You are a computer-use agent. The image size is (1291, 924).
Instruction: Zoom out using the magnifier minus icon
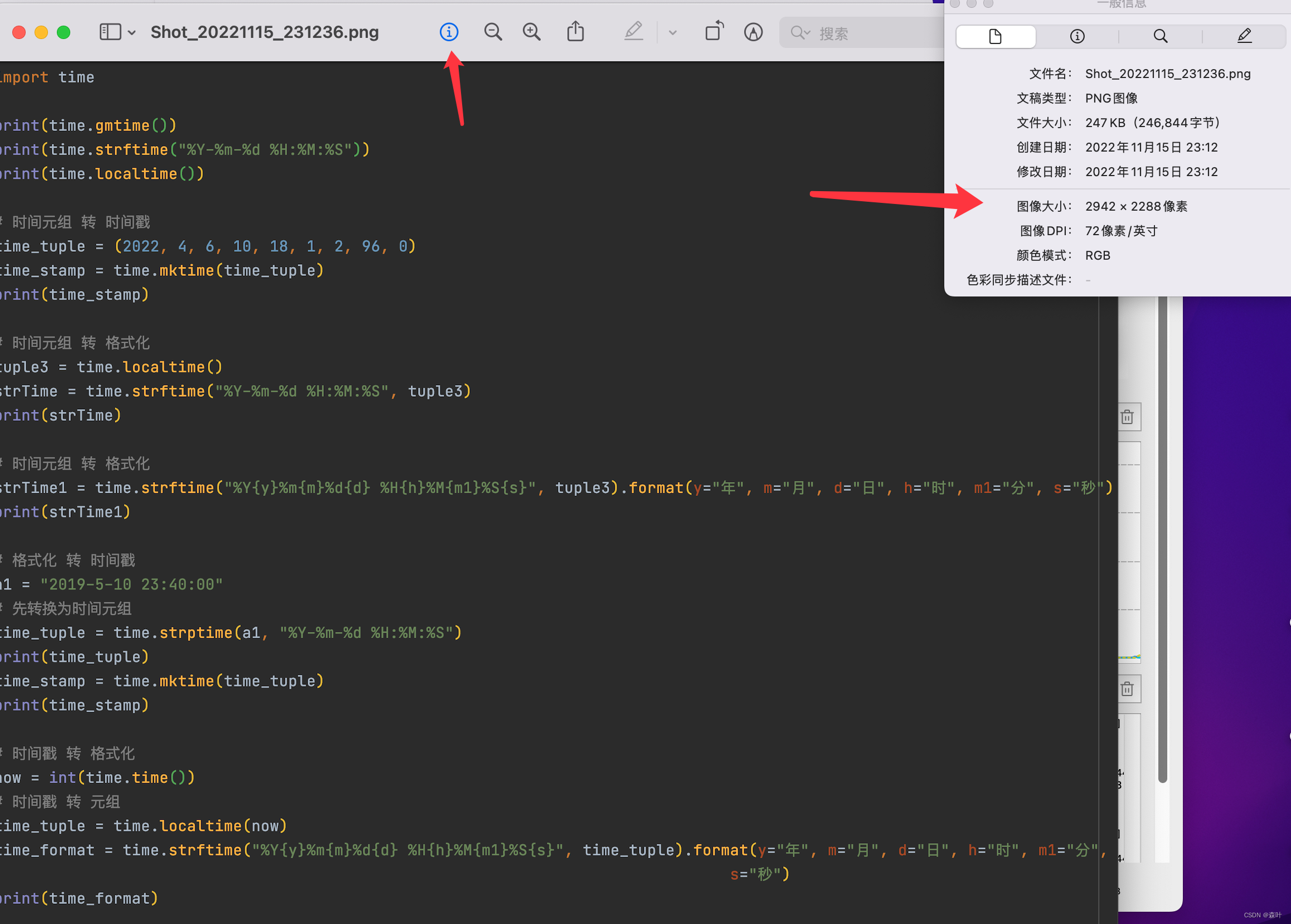coord(493,32)
